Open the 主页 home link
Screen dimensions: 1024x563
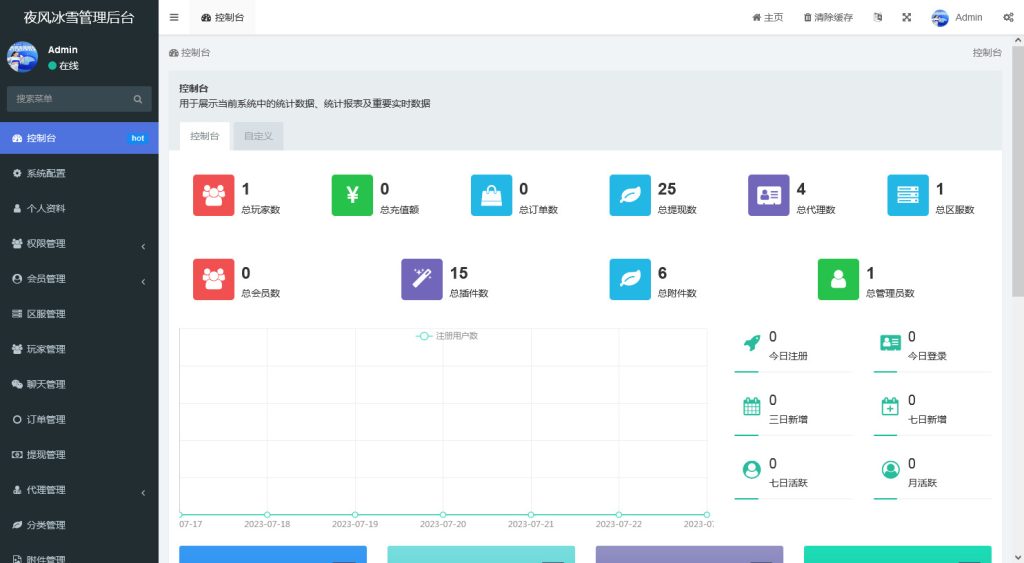(x=767, y=18)
